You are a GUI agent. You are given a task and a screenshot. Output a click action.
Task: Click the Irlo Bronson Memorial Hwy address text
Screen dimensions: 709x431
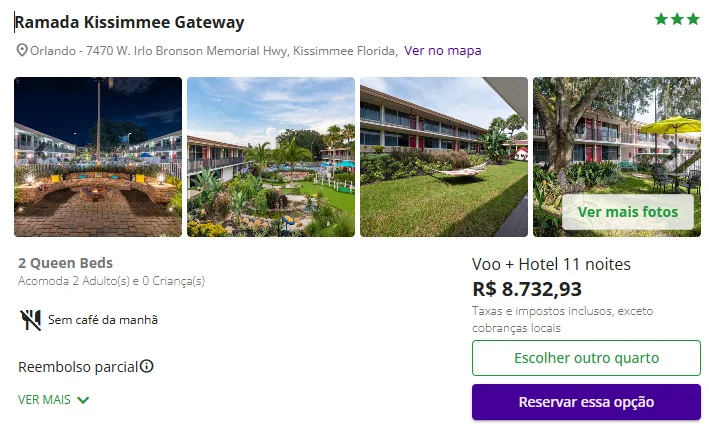point(213,51)
